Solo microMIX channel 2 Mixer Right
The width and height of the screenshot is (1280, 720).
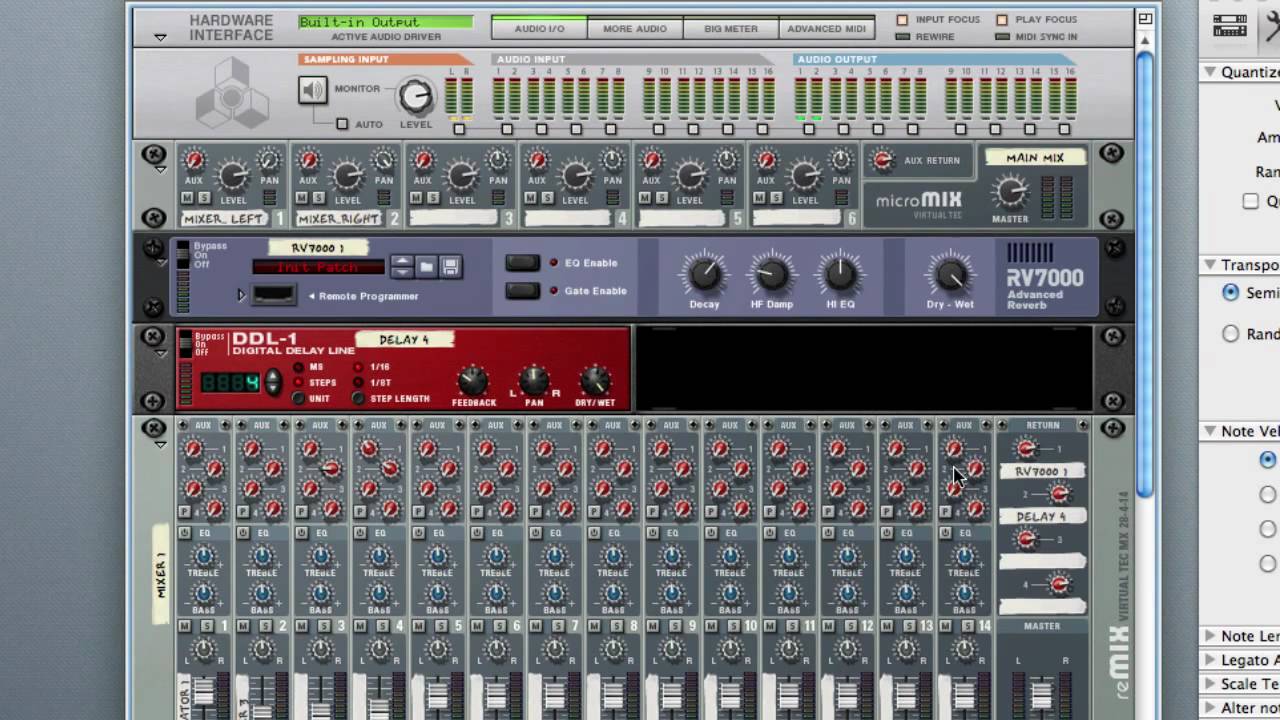318,198
